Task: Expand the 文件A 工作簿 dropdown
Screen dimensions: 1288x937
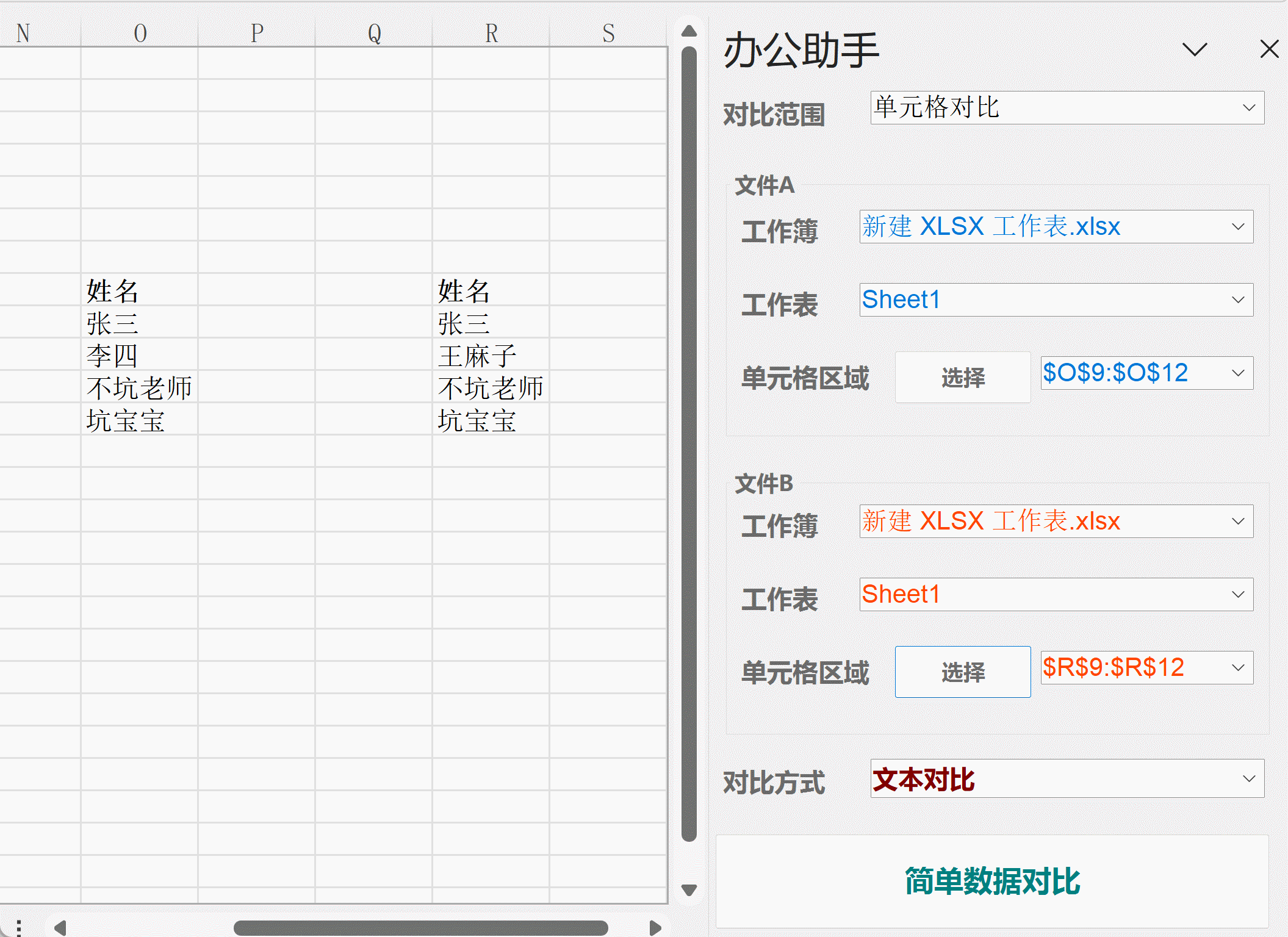Action: click(x=1237, y=227)
